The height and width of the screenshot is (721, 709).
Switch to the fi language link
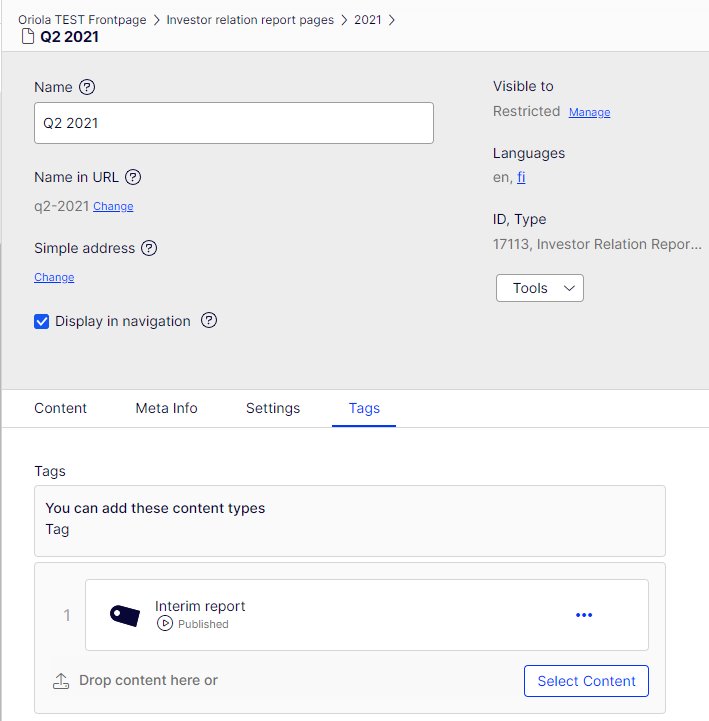tap(521, 177)
